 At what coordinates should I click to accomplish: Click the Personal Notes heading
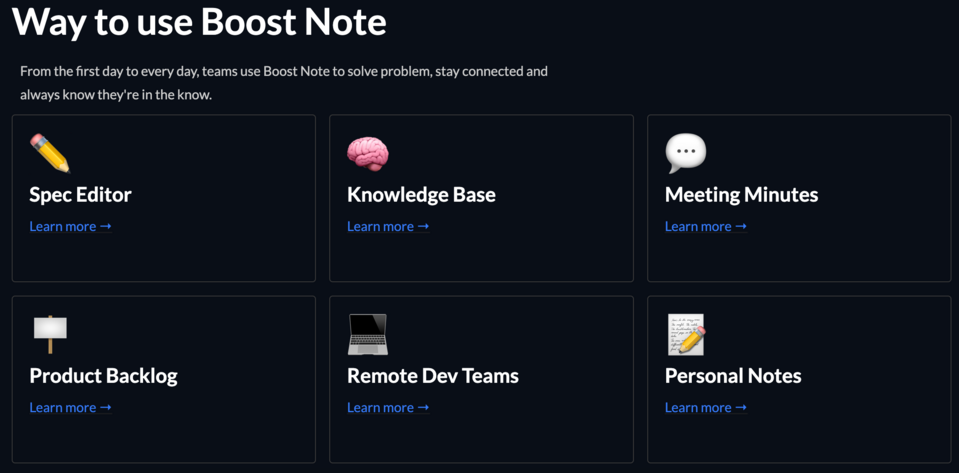733,376
